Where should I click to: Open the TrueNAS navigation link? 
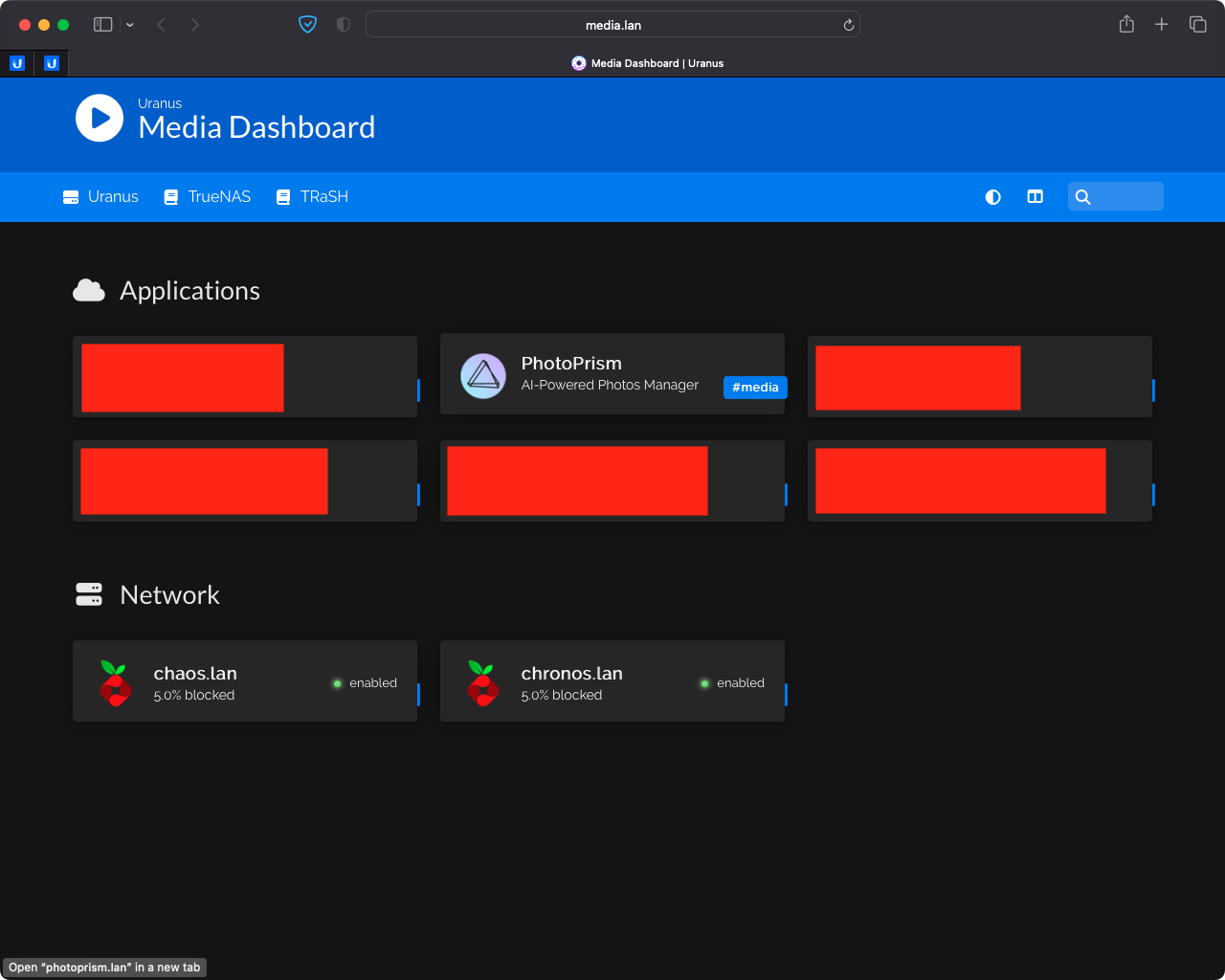pyautogui.click(x=208, y=197)
